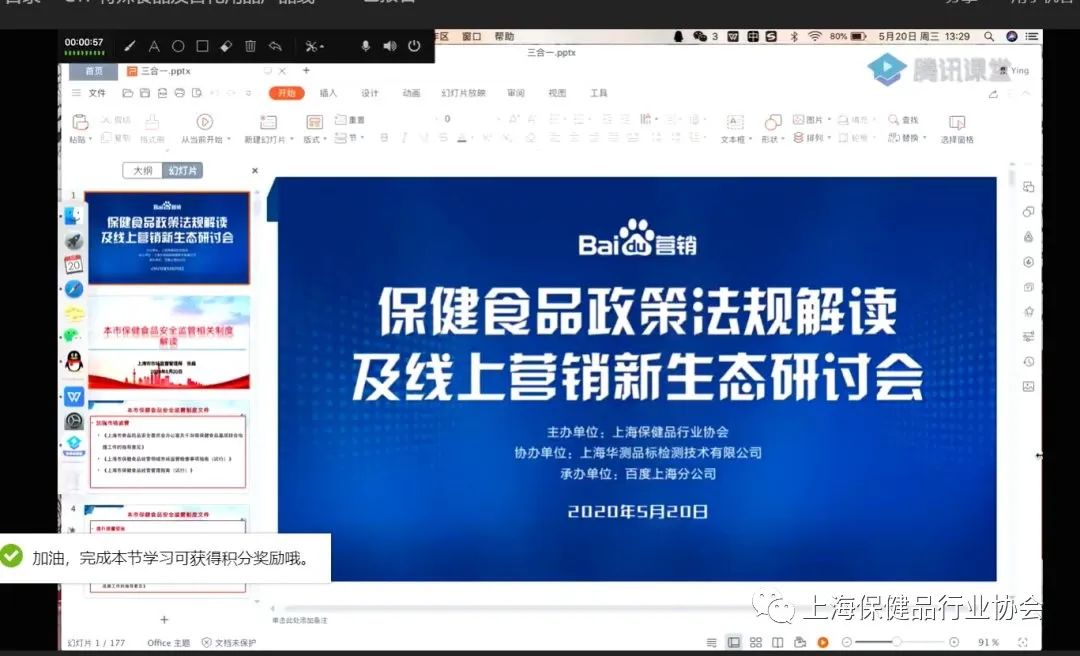Toggle the speaker sound in recording toolbar
The height and width of the screenshot is (656, 1080).
click(x=390, y=46)
